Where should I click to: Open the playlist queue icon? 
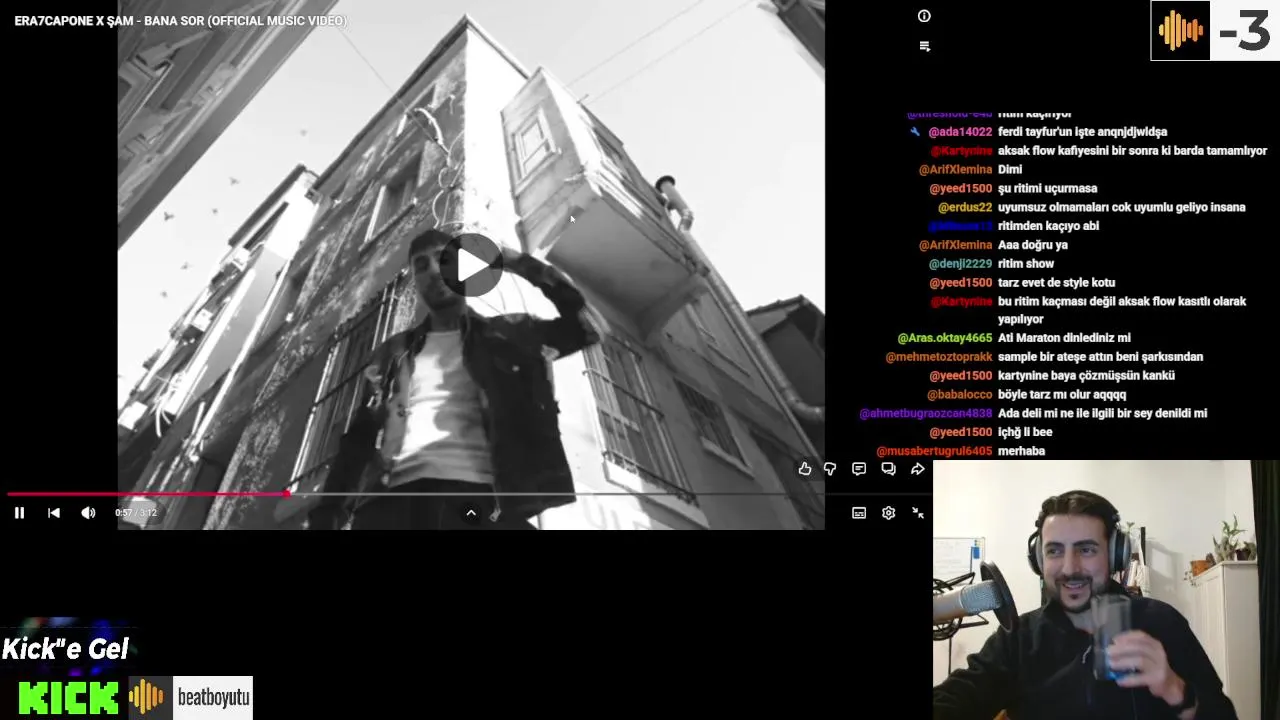[x=924, y=46]
